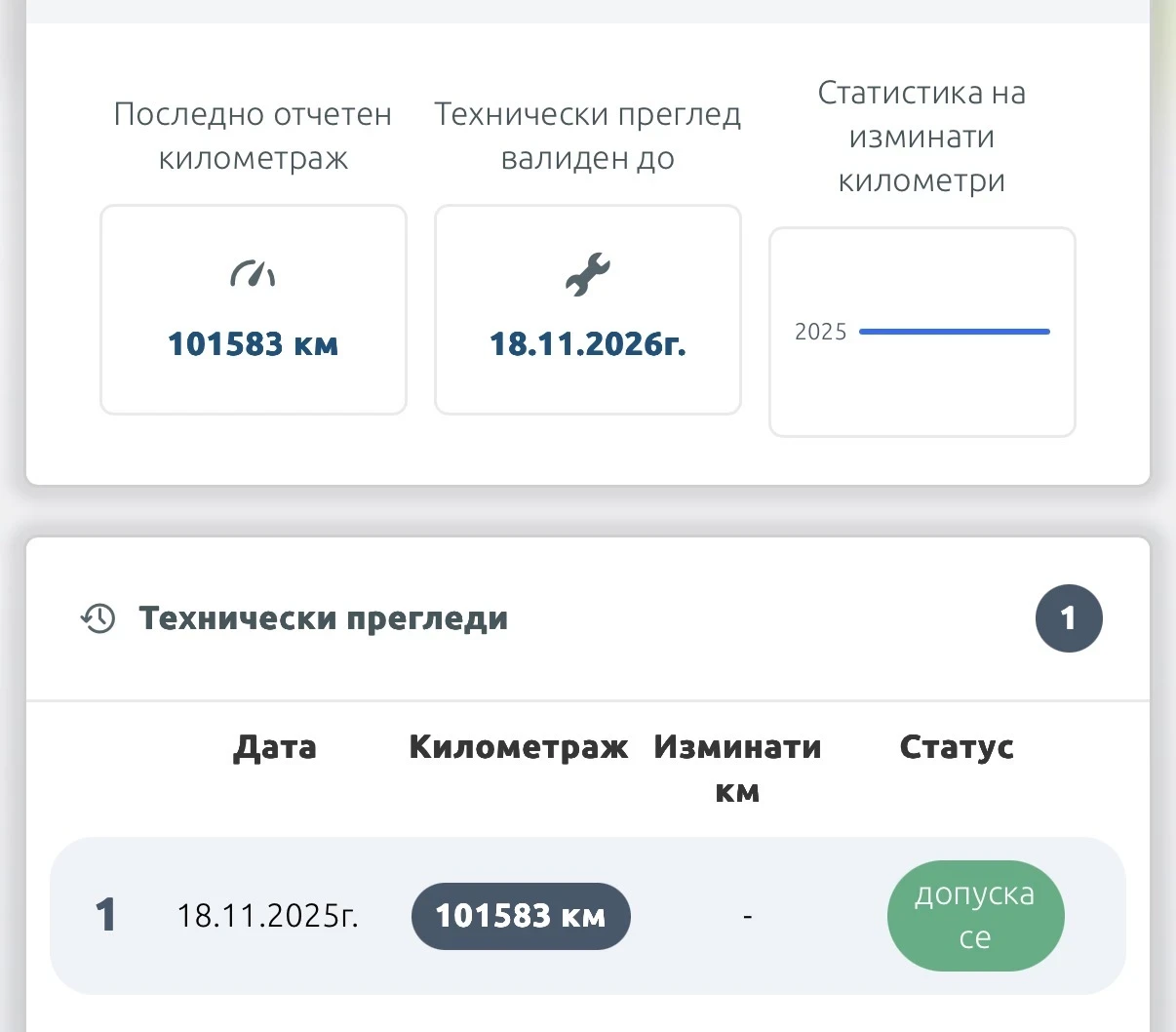
Task: Click the Изминати км column header
Action: coord(737,769)
